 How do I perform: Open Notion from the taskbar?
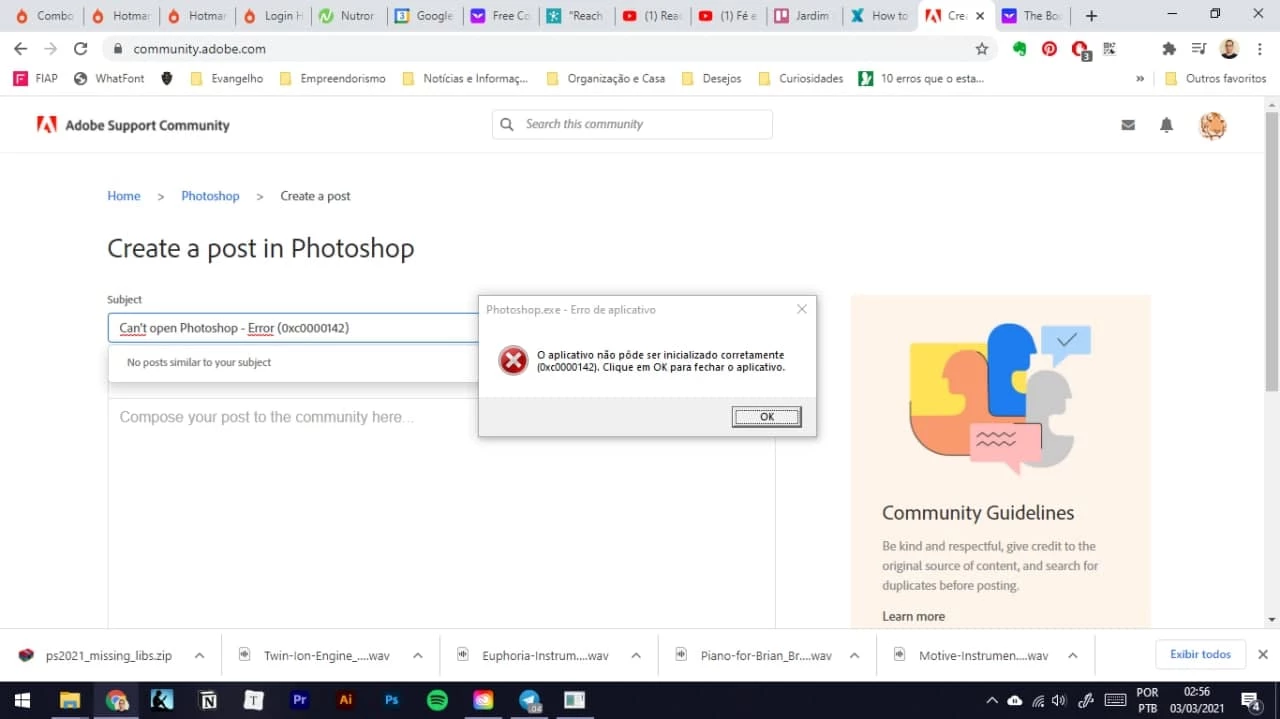tap(208, 700)
